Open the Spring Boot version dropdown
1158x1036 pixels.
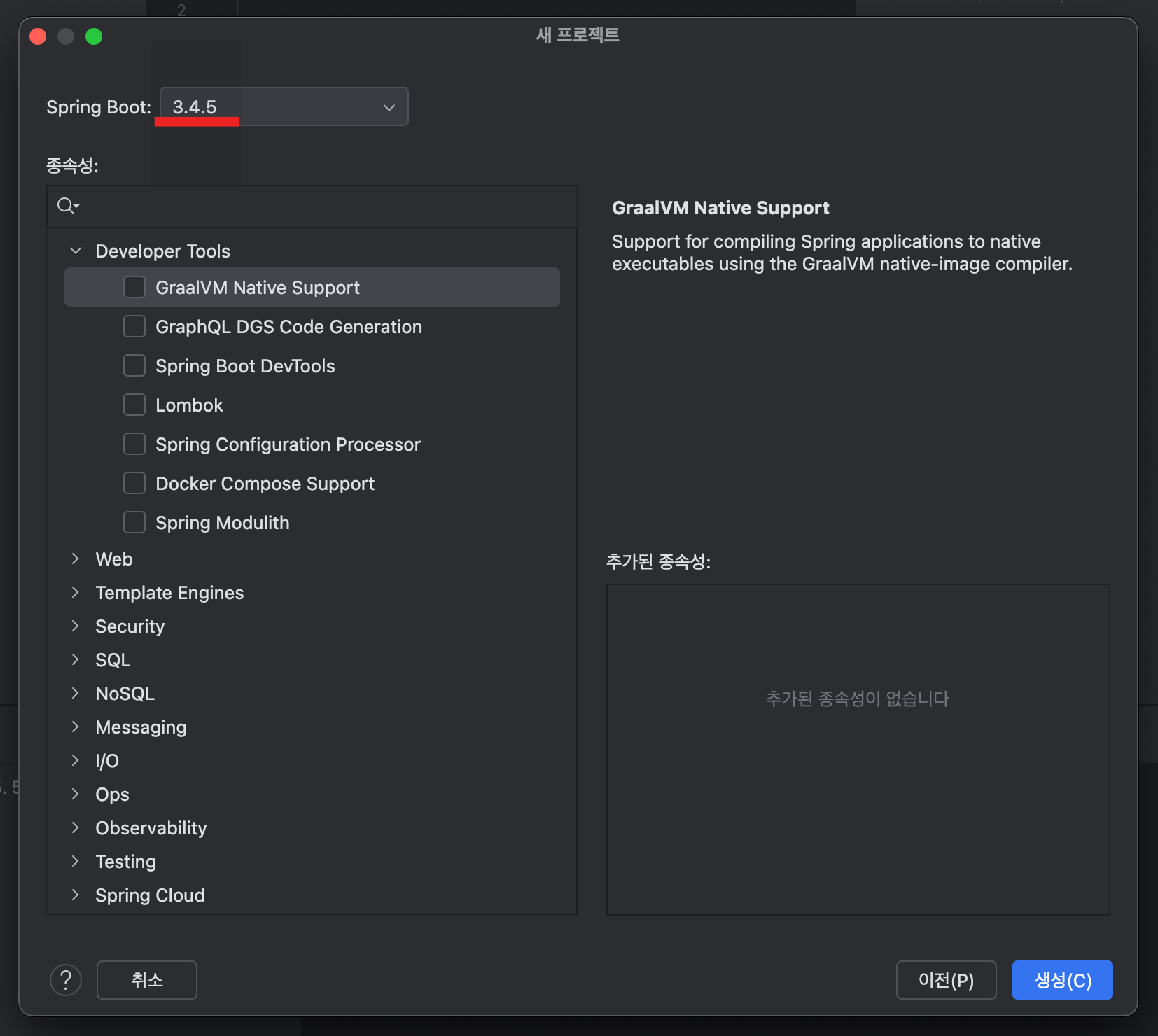284,106
